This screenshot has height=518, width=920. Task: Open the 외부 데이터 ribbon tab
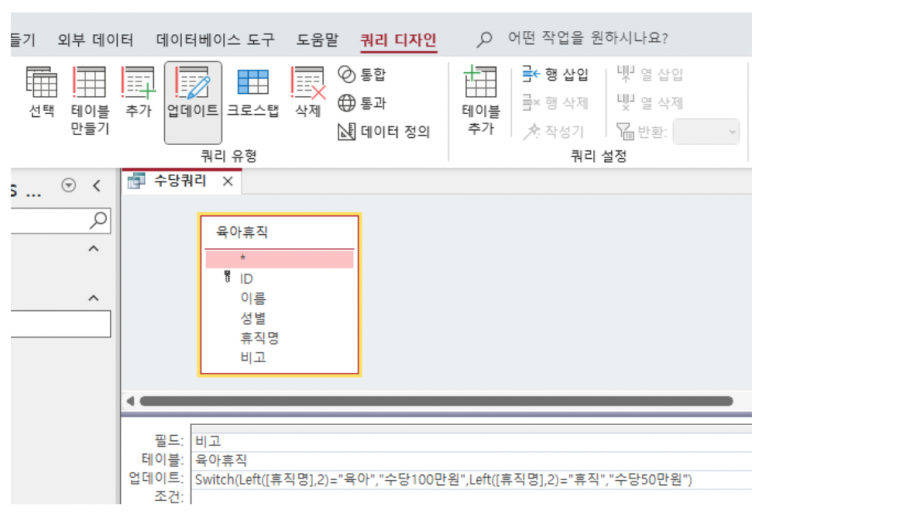tap(96, 39)
